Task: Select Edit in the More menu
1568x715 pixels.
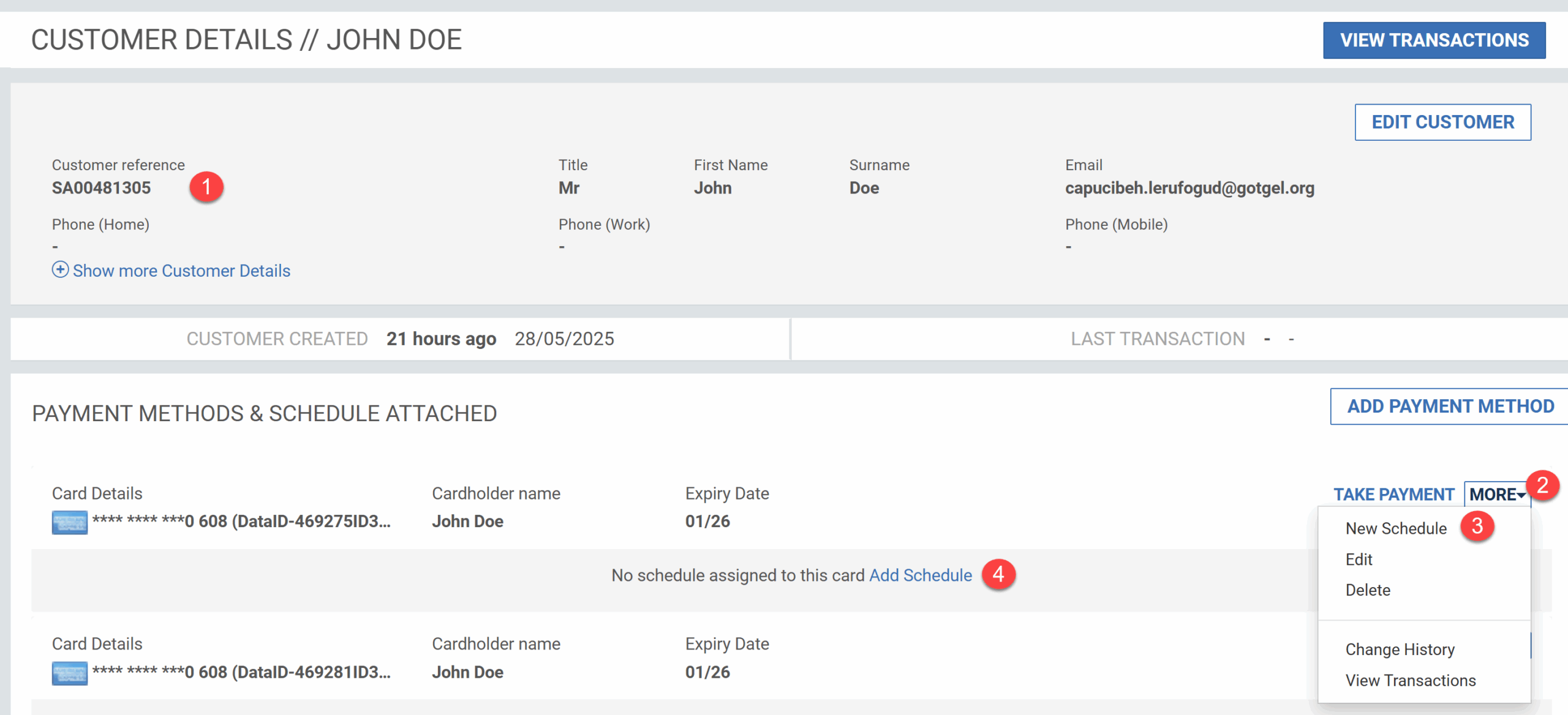Action: pyautogui.click(x=1359, y=560)
